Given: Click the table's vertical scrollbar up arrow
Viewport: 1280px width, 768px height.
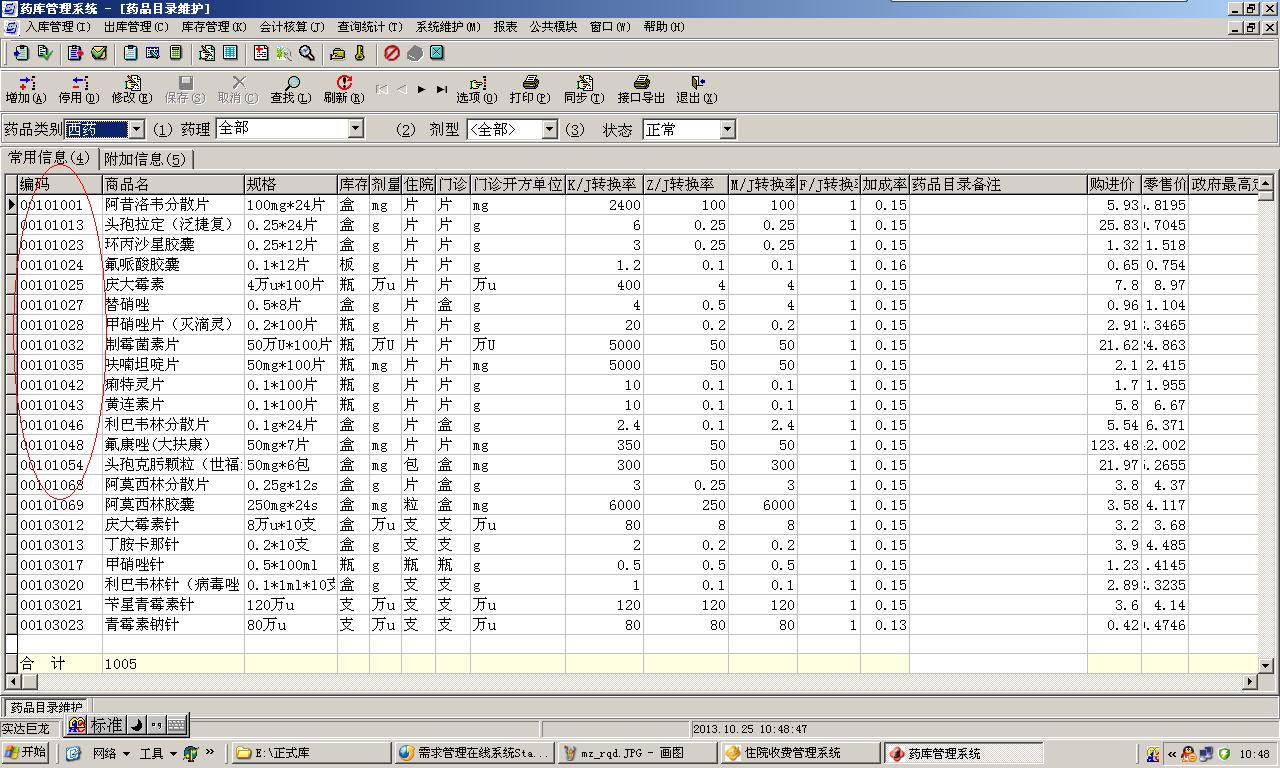Looking at the screenshot, I should pos(1265,183).
